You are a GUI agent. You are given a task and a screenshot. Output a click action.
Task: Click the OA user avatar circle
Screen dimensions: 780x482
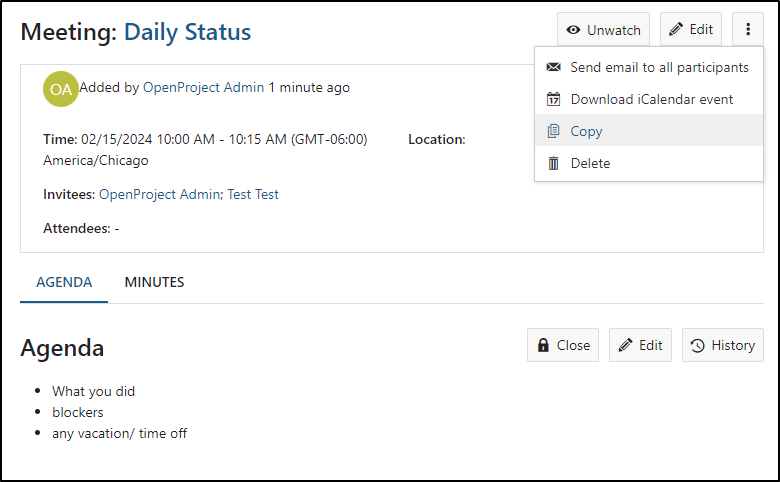pos(61,89)
